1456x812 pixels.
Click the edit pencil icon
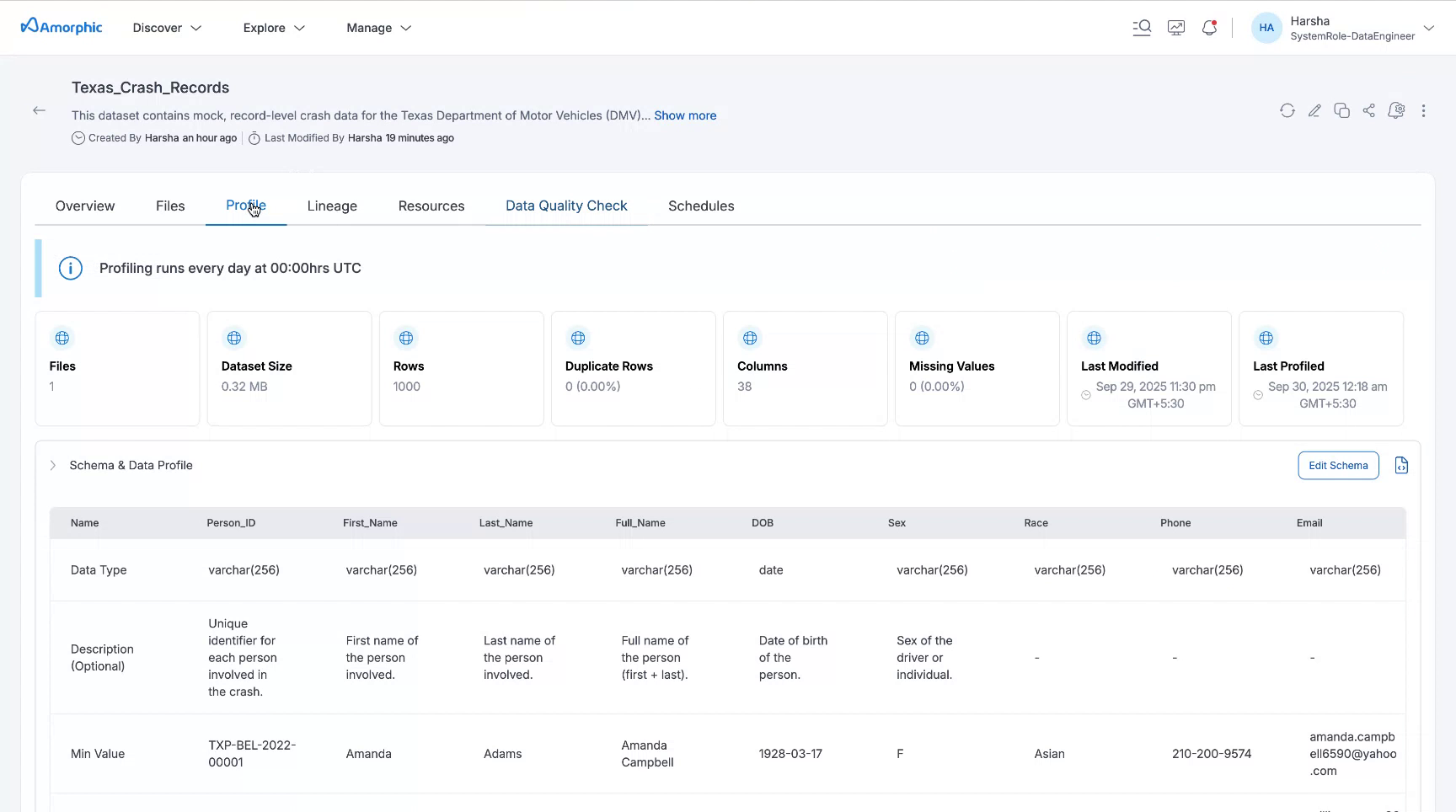click(1314, 110)
